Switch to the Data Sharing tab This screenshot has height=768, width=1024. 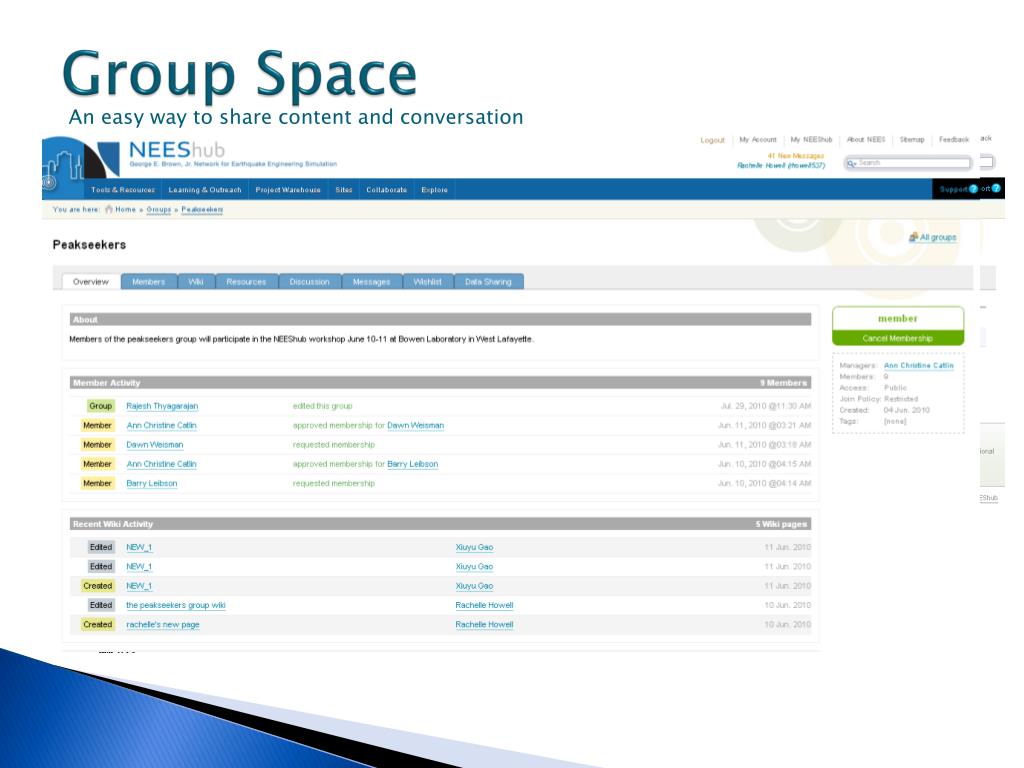pyautogui.click(x=488, y=281)
